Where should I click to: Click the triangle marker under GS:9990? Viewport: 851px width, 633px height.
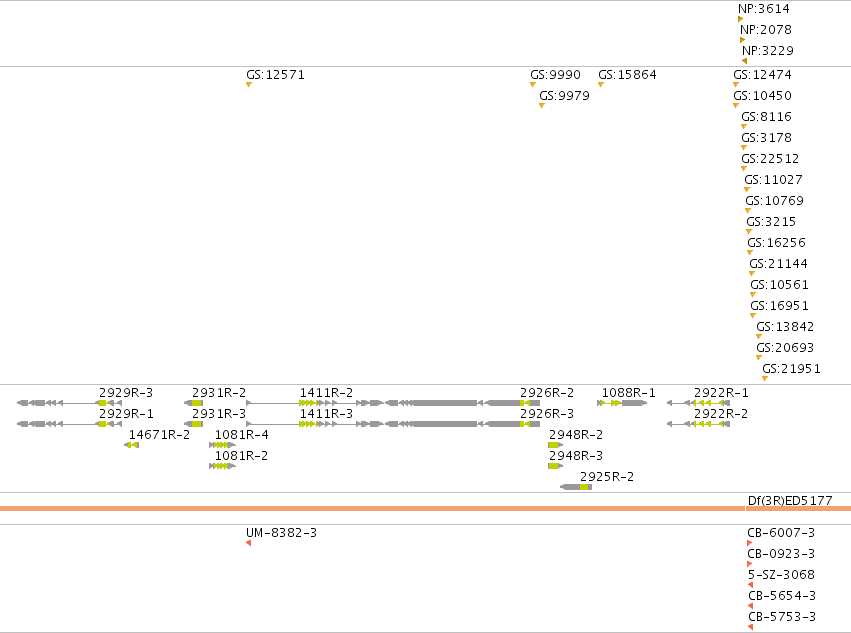click(x=532, y=85)
